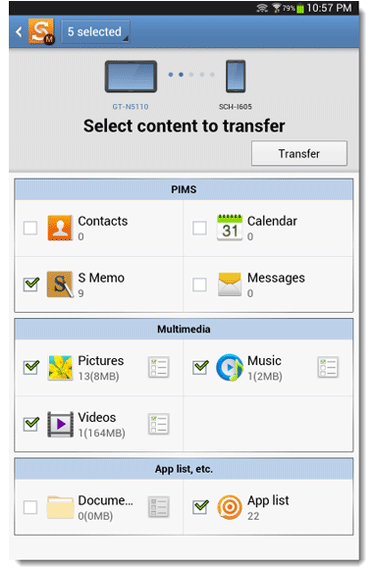Open the Documents item selection list icon

[x=159, y=507]
